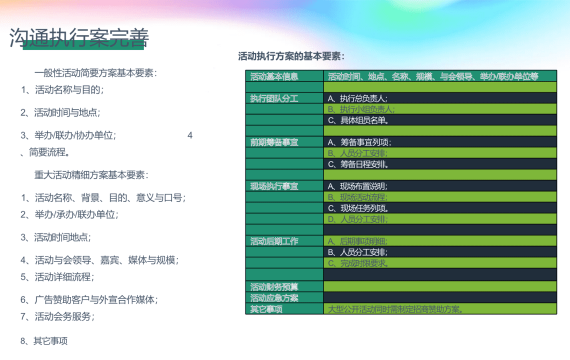Viewport: 570px width, 360px height.
Task: Select B、人员分工安排 below 筹备事宜列项
Action: point(440,153)
